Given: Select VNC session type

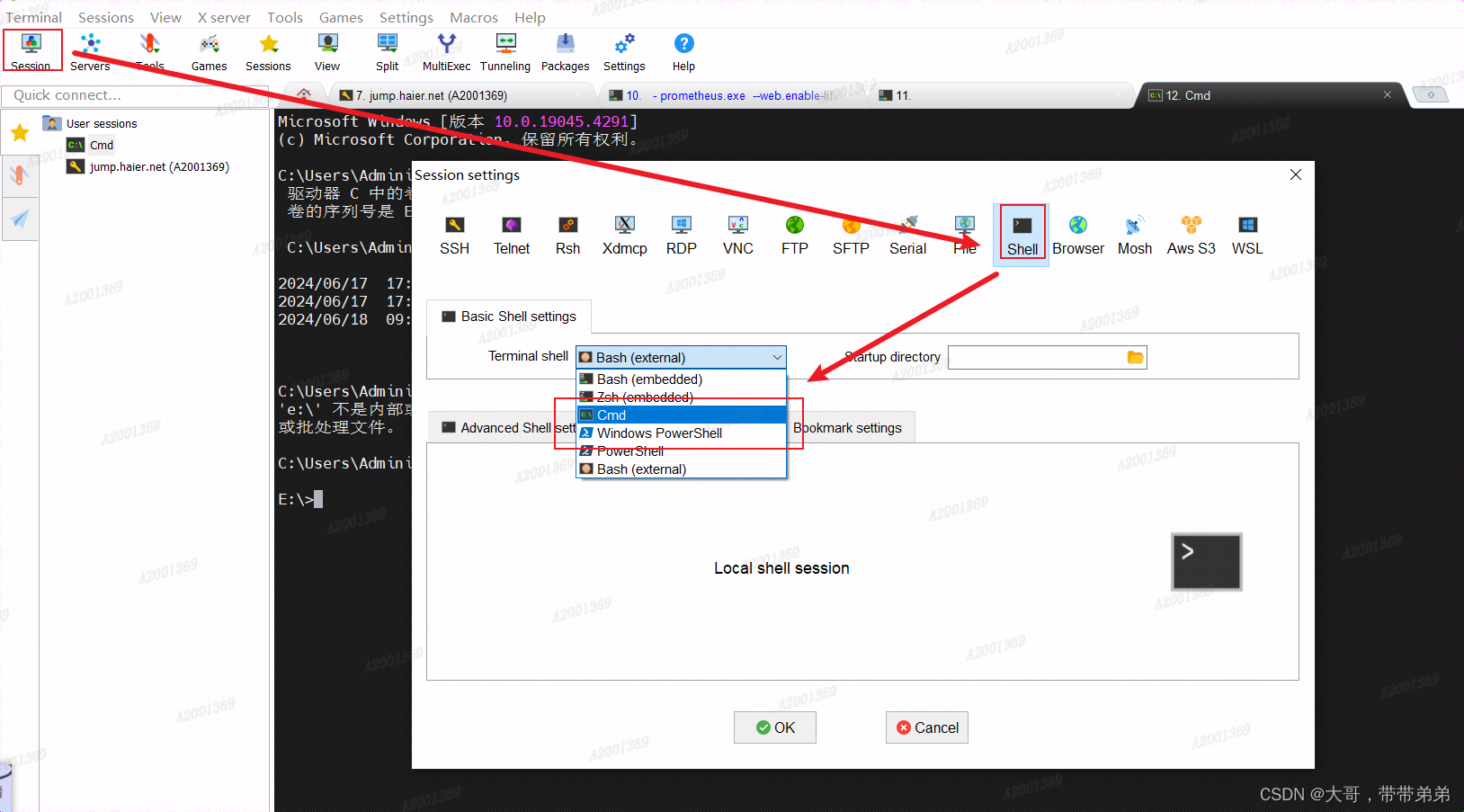Looking at the screenshot, I should click(737, 236).
